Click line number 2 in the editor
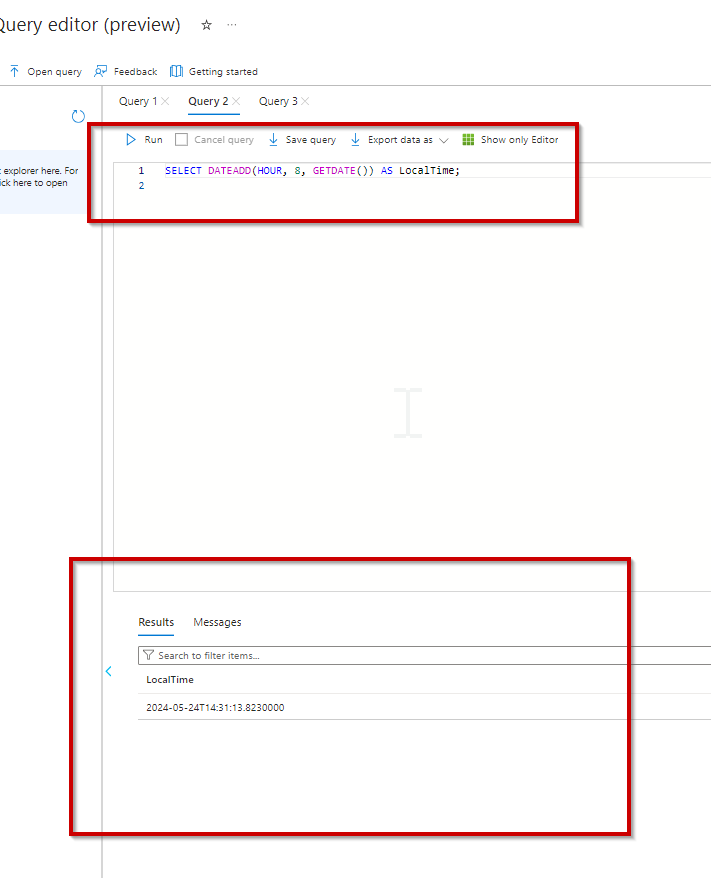Screen dimensions: 711x878 click(x=141, y=185)
